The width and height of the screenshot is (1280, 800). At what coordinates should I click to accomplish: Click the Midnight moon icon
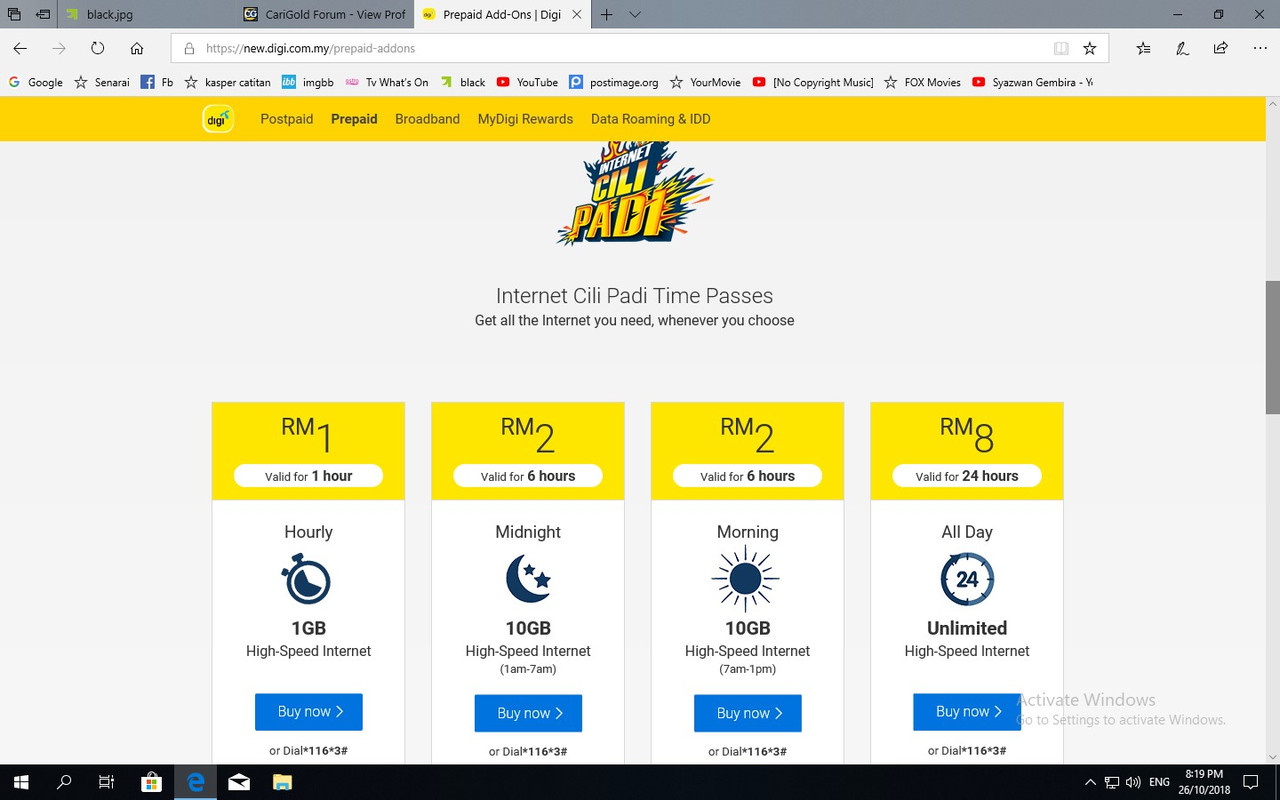(x=528, y=579)
